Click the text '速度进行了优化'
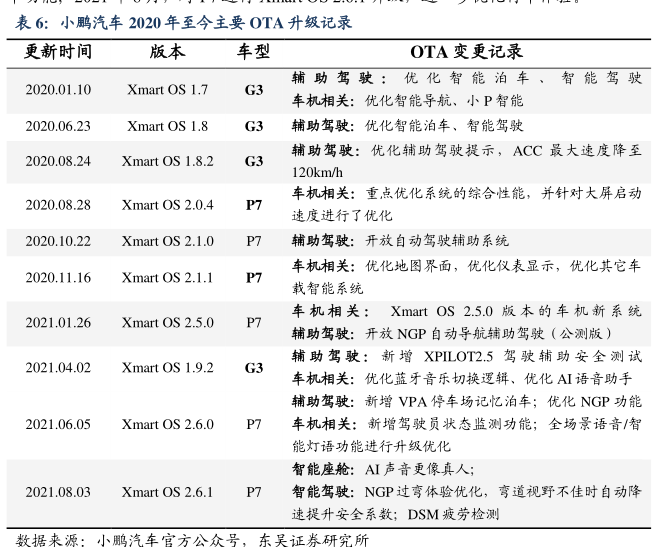The height and width of the screenshot is (547, 664). pyautogui.click(x=342, y=215)
